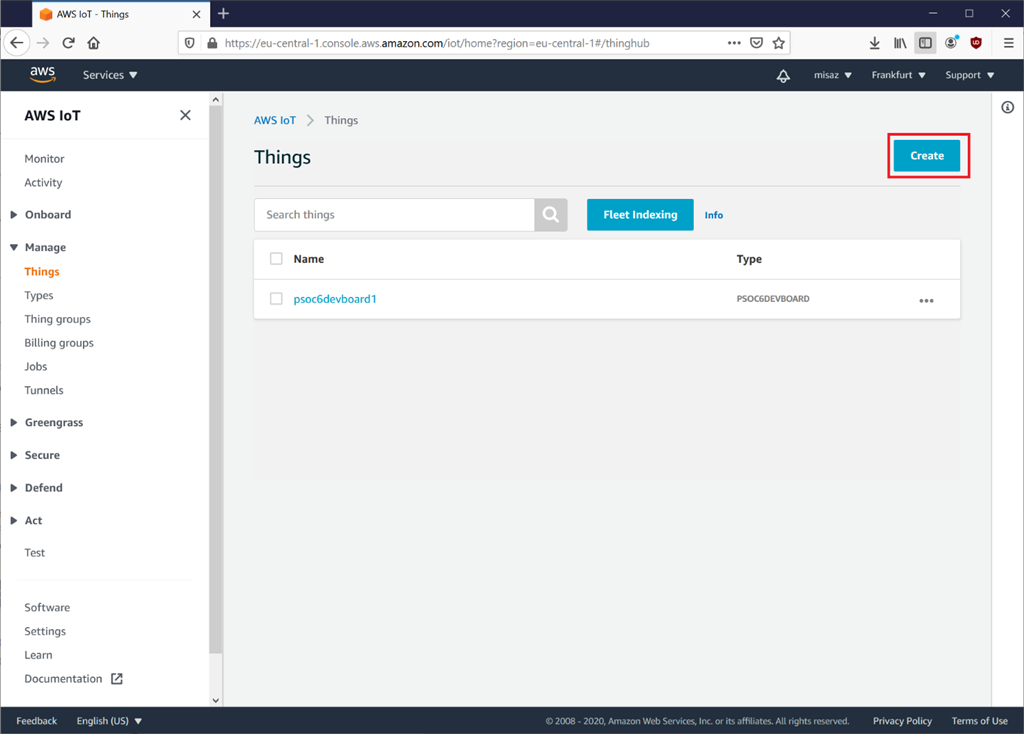Open the Services dropdown
Viewport: 1024px width, 734px height.
coord(110,75)
